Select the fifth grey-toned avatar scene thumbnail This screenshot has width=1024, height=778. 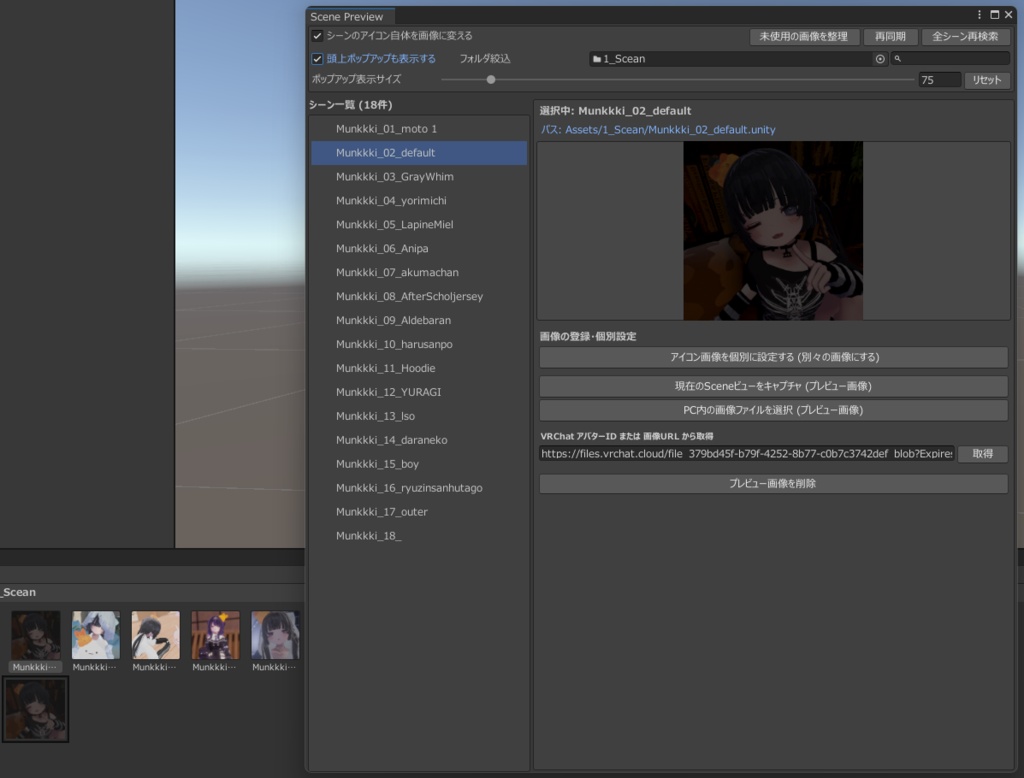[x=276, y=635]
